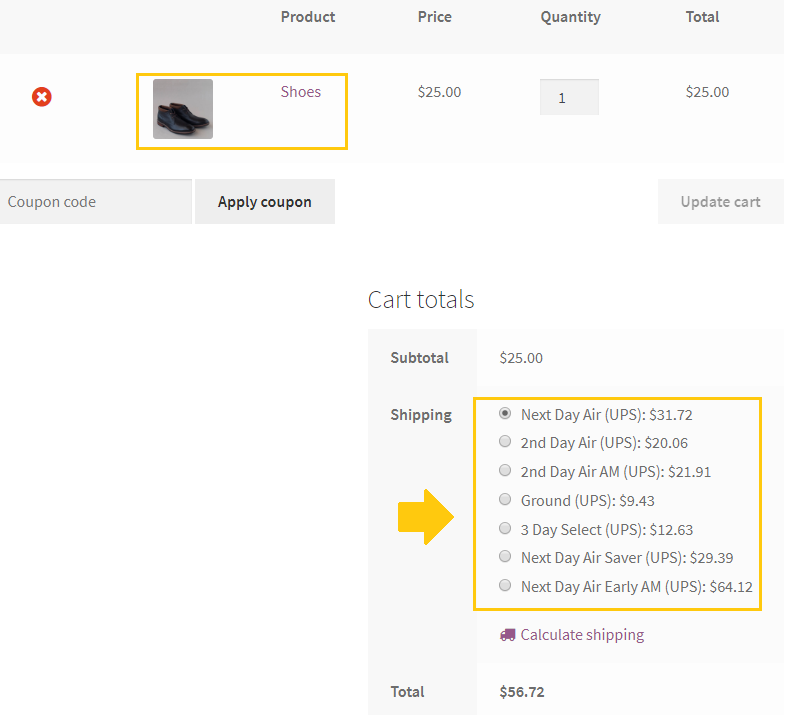Focus the Coupon code input field
Screen dimensions: 790x715
(96, 202)
